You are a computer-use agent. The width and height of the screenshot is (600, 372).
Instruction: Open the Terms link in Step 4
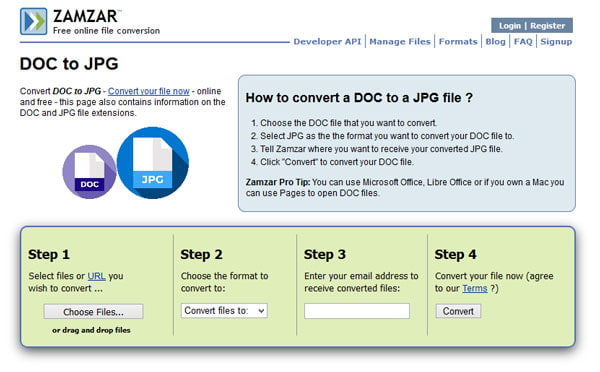tap(474, 288)
